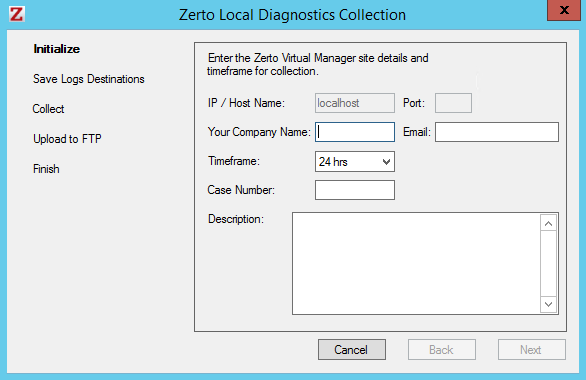Screen dimensions: 586x380
Task: Select the 24 hrs timeframe combo box
Action: [355, 162]
